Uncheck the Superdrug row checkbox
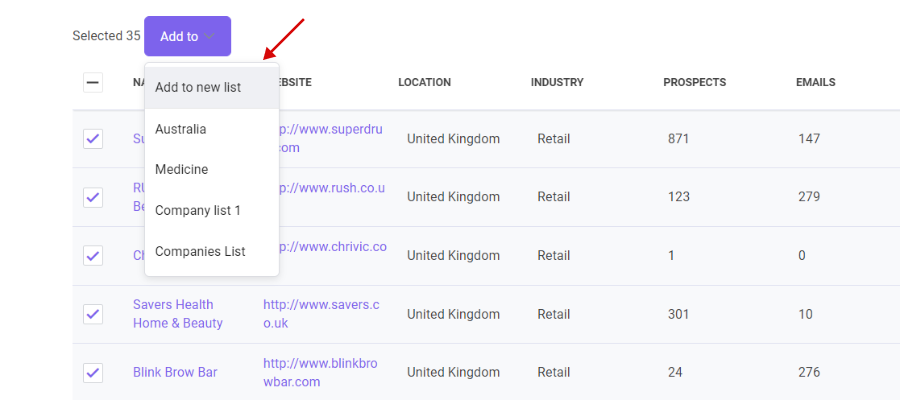The height and width of the screenshot is (400, 900). pos(92,139)
